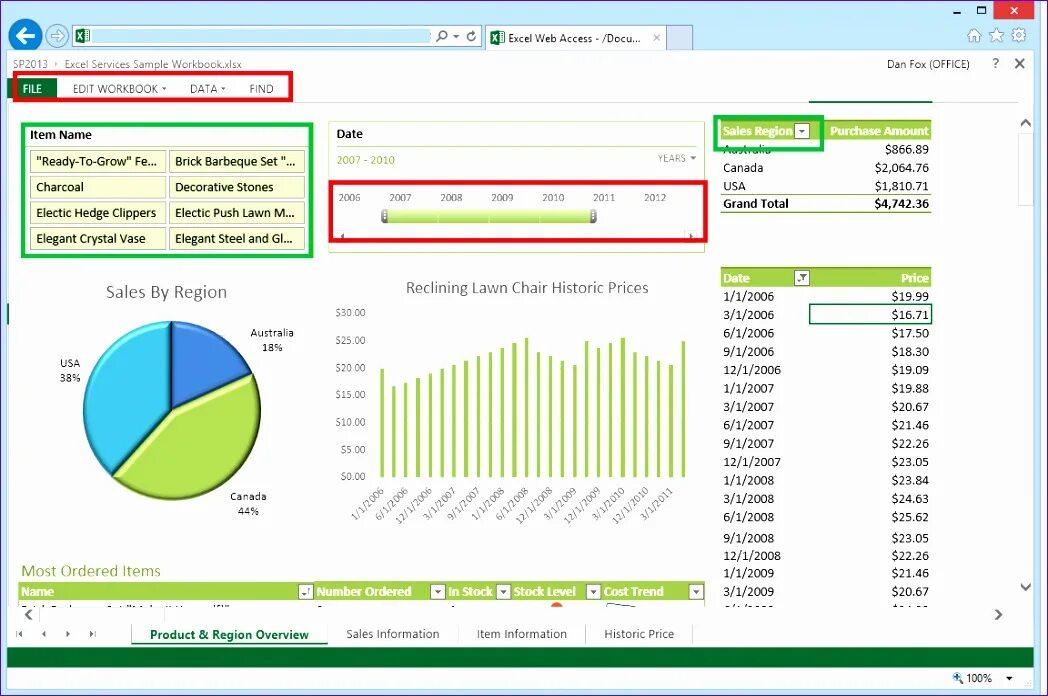Viewport: 1048px width, 696px height.
Task: Click SP2013 breadcrumb link
Action: pos(30,64)
